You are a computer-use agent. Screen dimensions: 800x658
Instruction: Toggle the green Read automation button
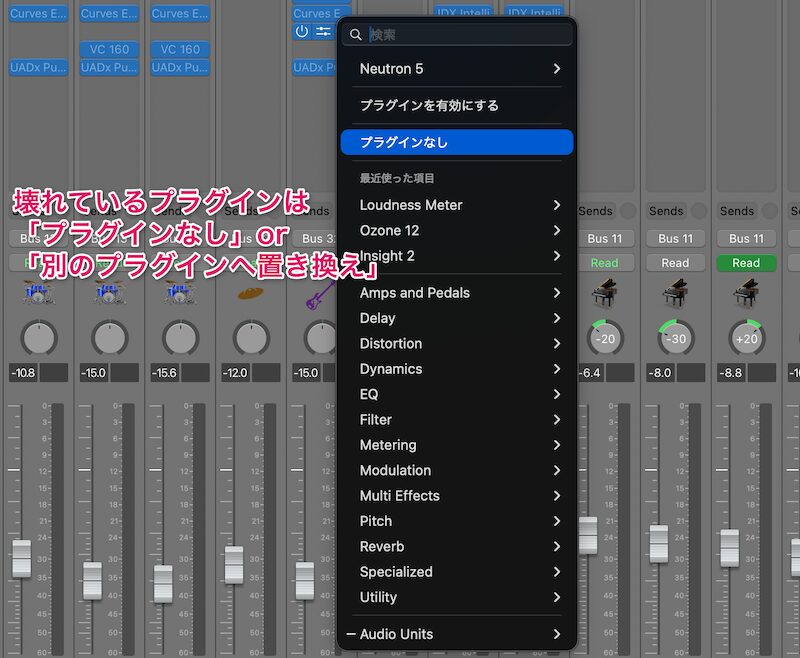pyautogui.click(x=746, y=263)
